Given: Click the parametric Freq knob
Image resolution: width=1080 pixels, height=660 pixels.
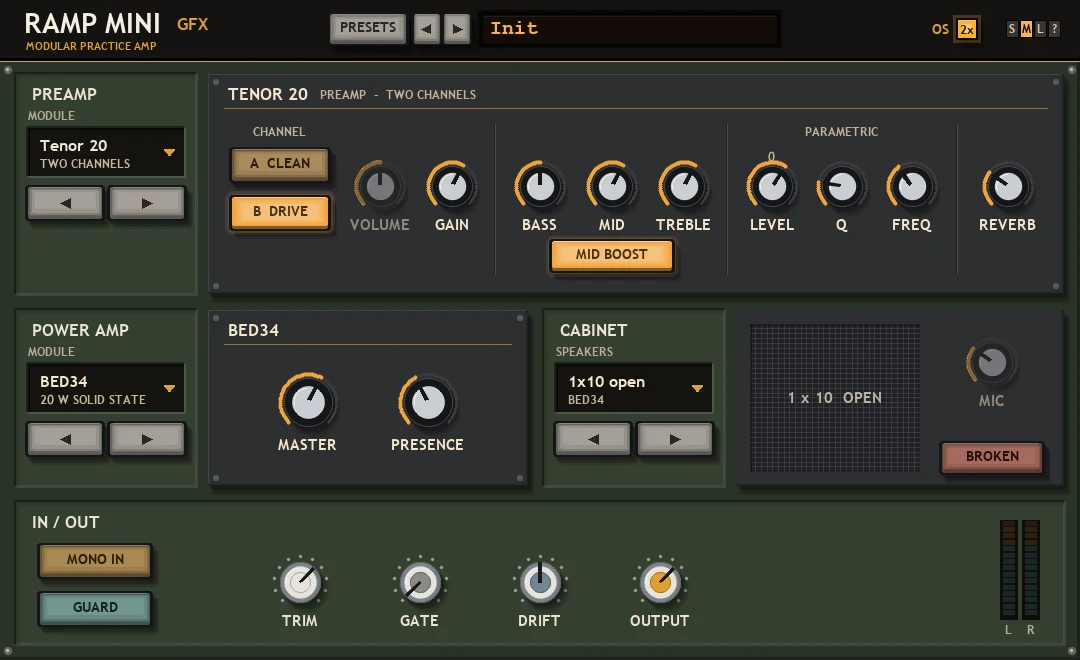Looking at the screenshot, I should (x=911, y=186).
